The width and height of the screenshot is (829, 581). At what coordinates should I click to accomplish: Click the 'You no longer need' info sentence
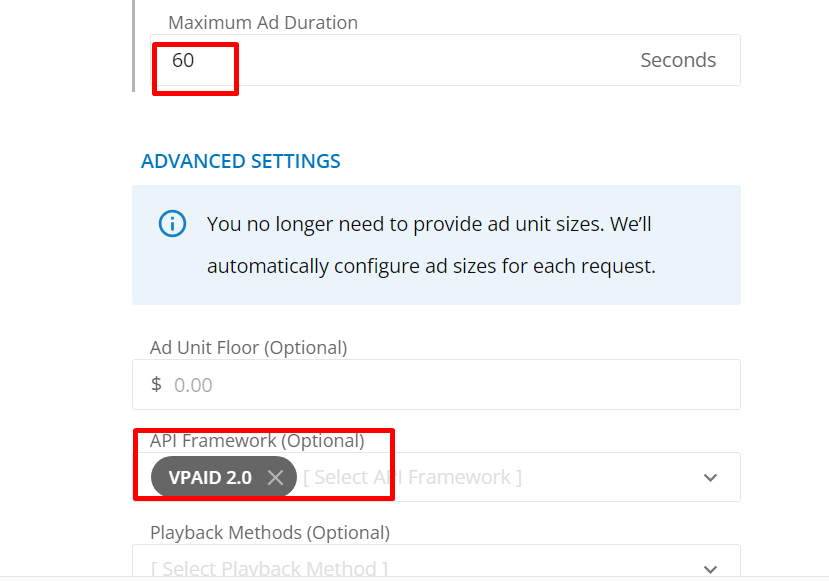pyautogui.click(x=429, y=224)
